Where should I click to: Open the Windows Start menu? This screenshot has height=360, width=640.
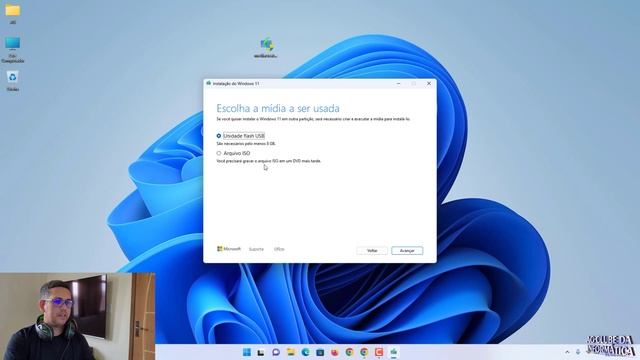coord(247,352)
